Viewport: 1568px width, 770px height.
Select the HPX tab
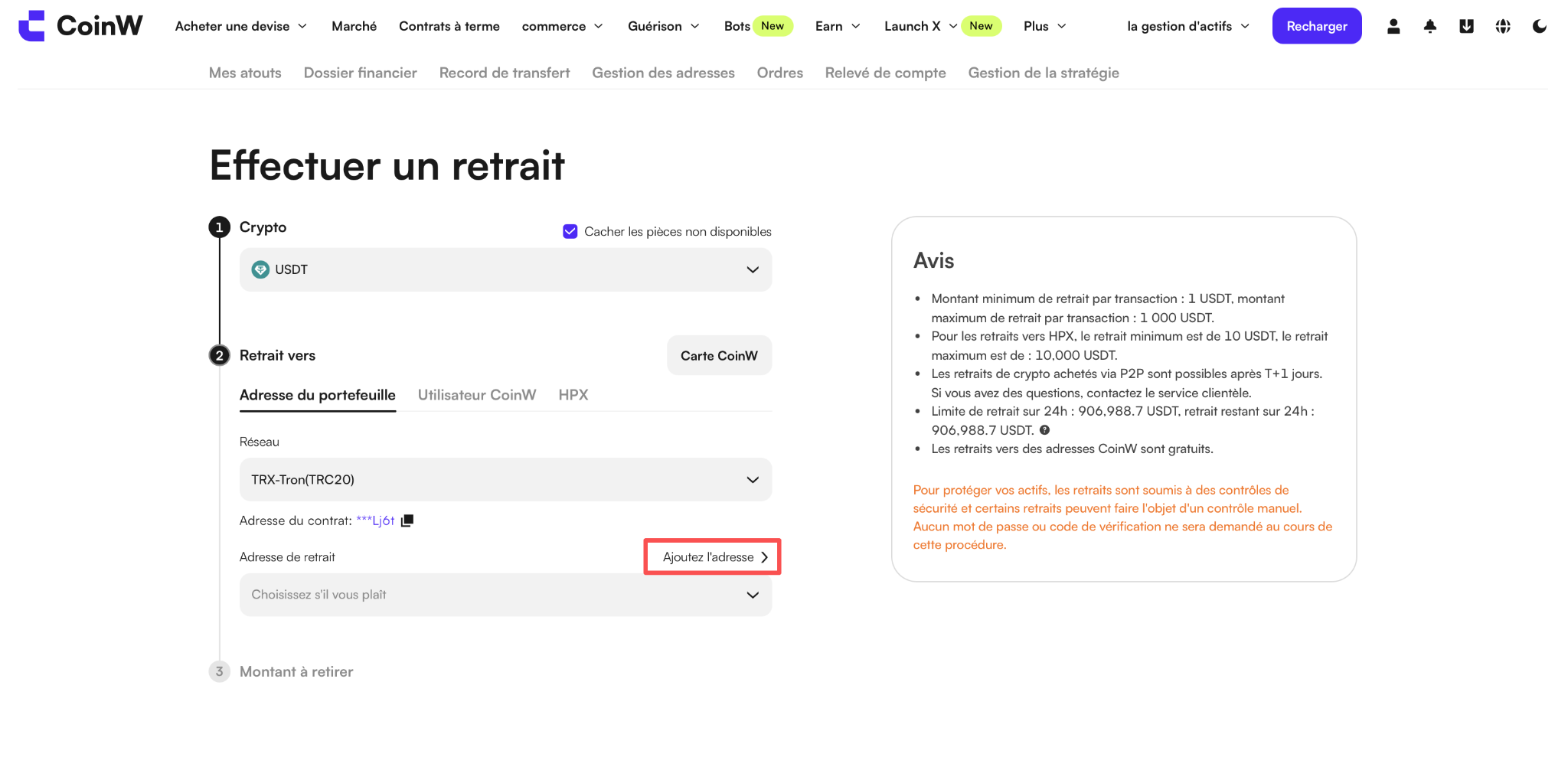coord(573,395)
